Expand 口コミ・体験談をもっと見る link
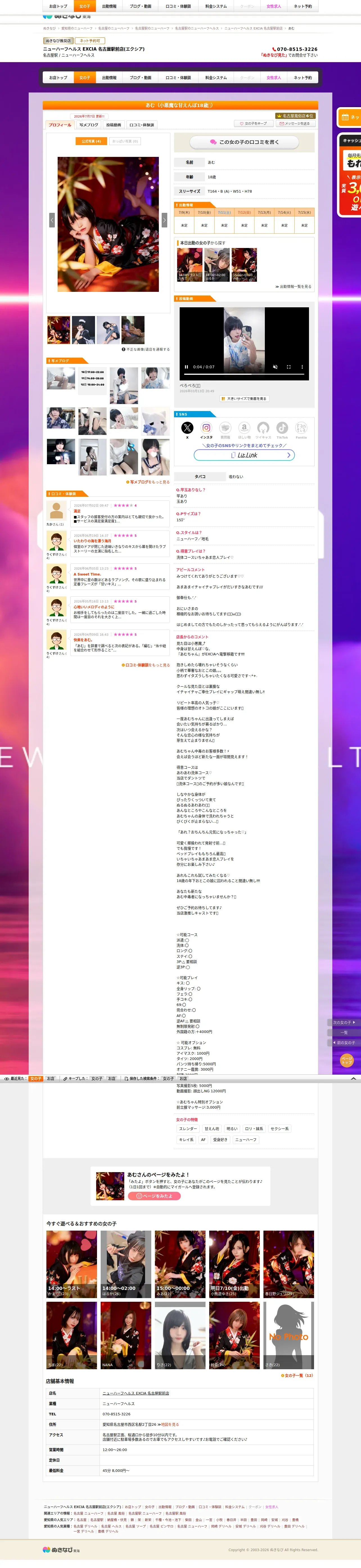The image size is (361, 1568). pos(146,665)
